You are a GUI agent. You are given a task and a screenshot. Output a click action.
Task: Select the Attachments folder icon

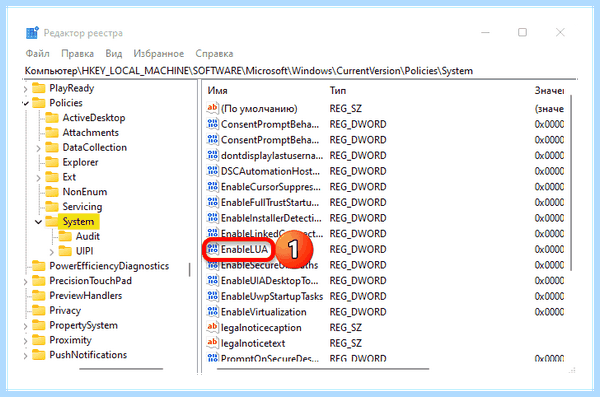click(x=52, y=132)
